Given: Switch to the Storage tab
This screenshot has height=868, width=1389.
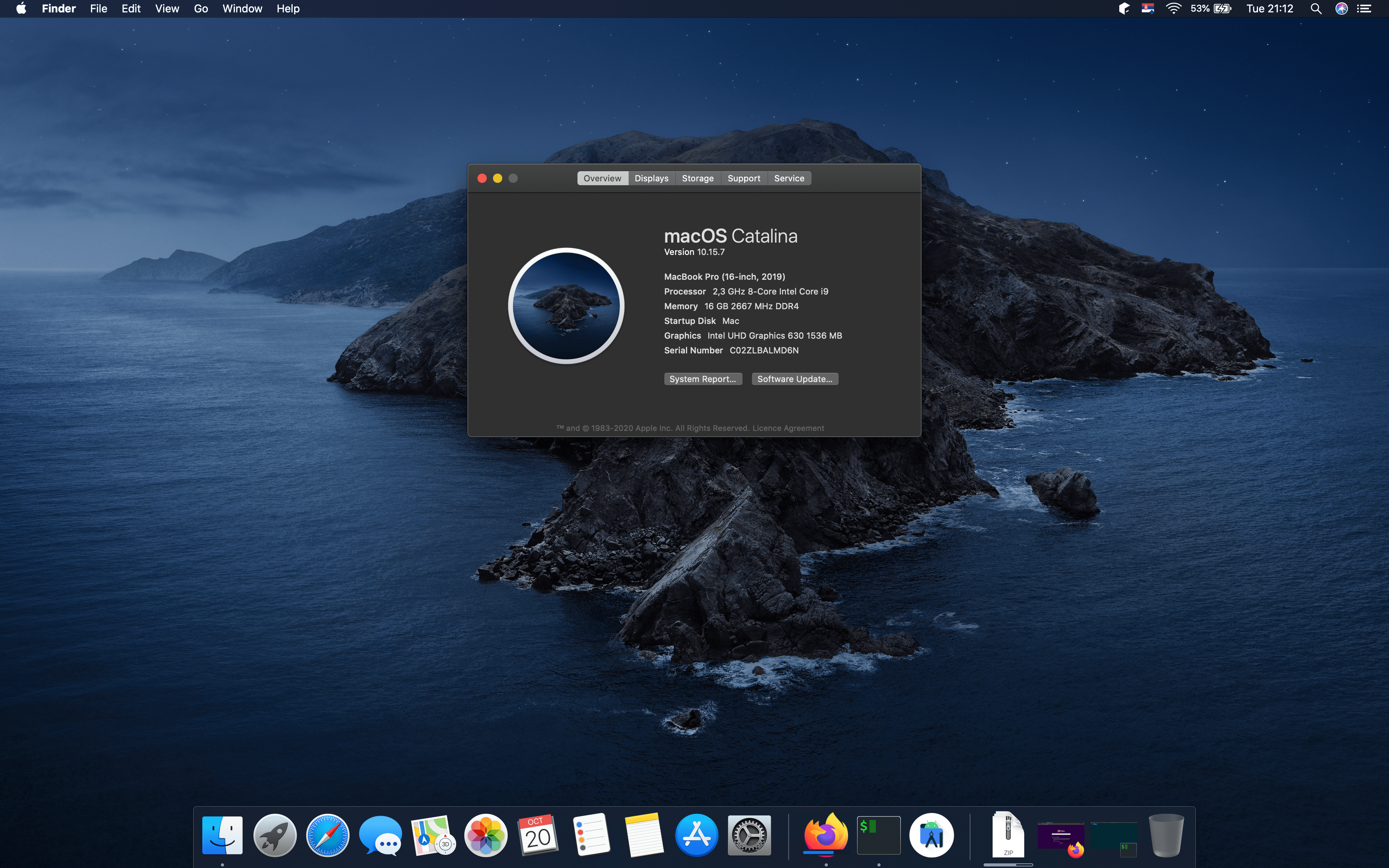Looking at the screenshot, I should (698, 179).
